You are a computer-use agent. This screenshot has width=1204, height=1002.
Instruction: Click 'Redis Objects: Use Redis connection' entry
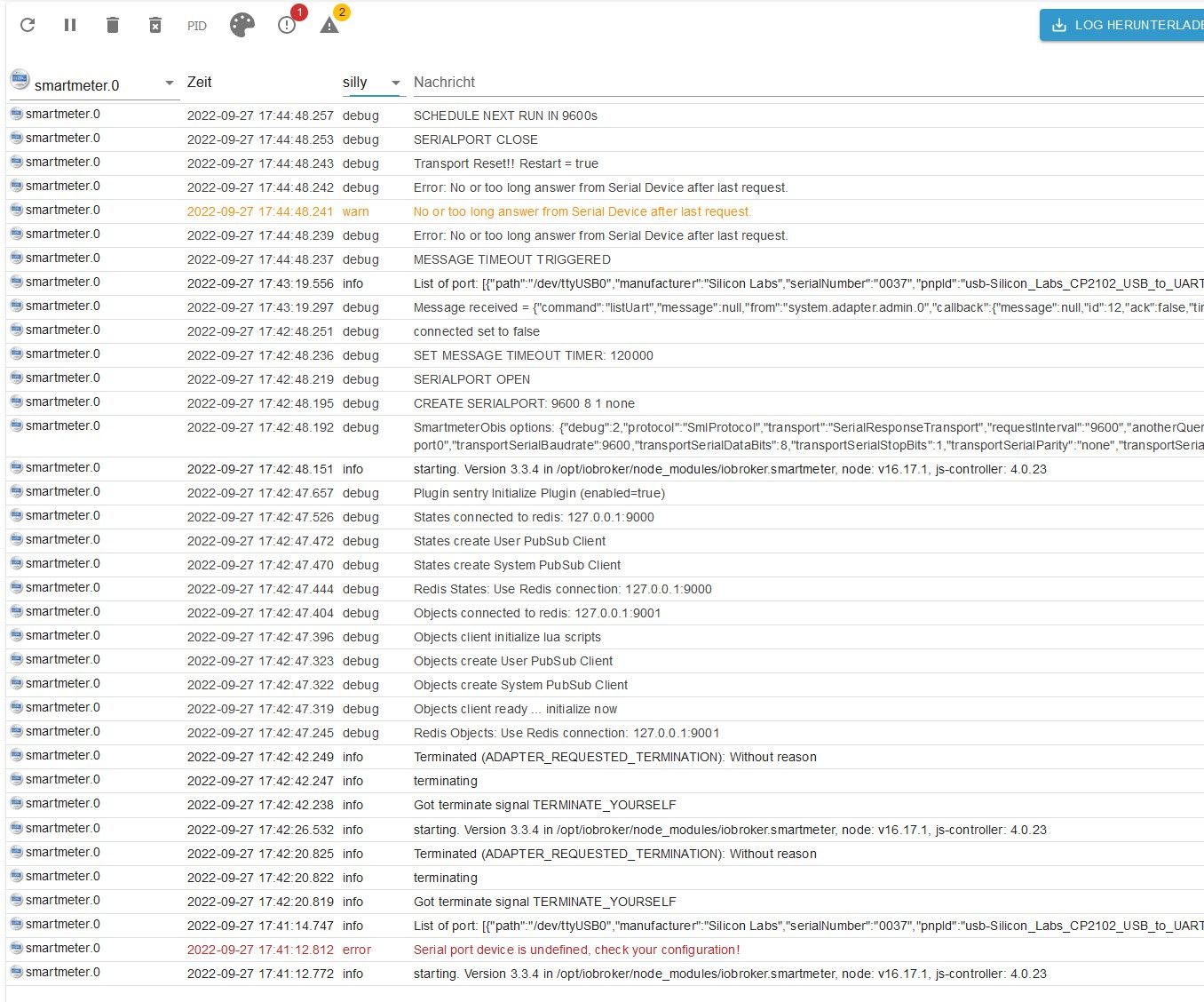click(566, 733)
